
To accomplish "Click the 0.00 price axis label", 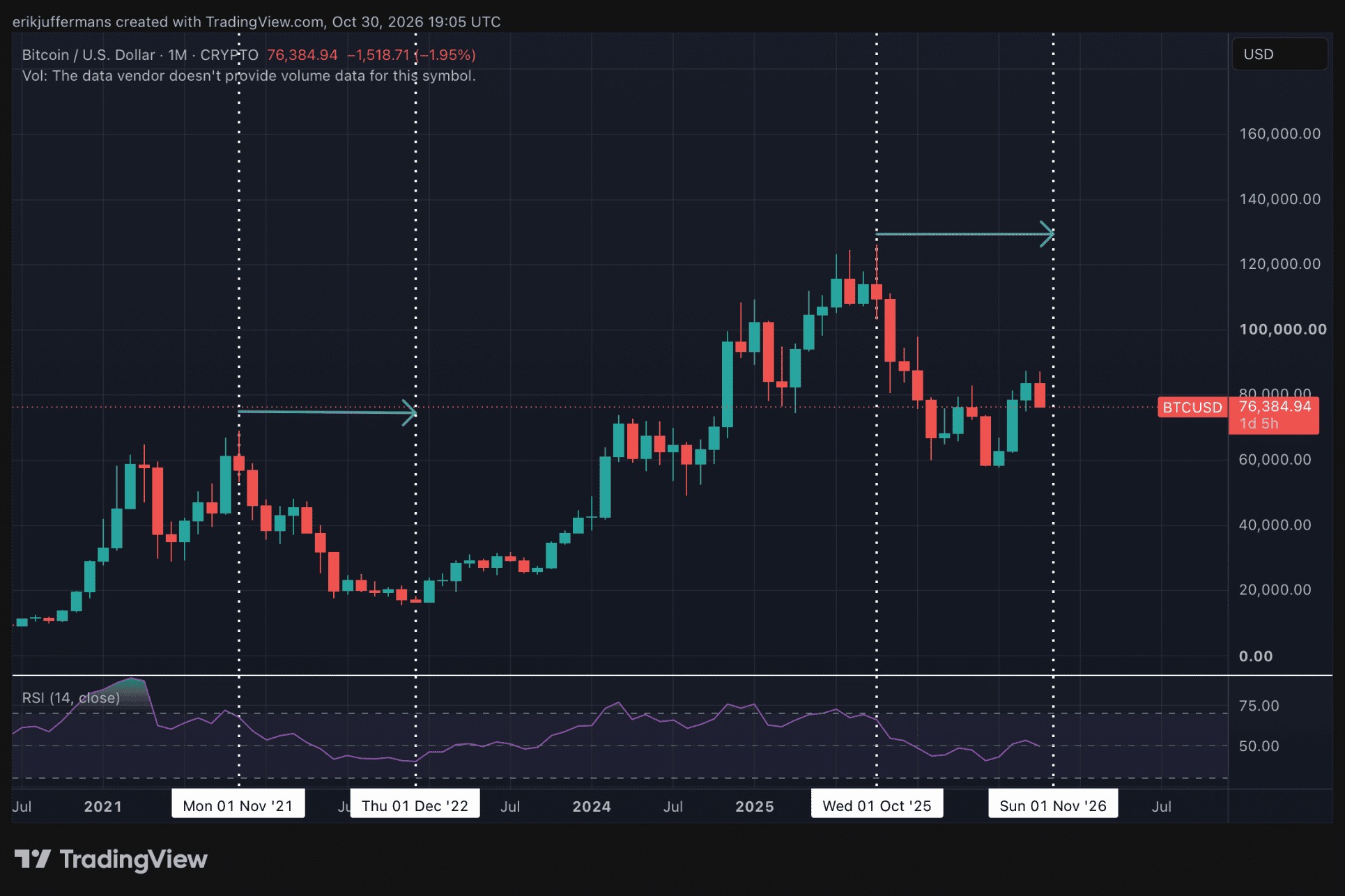I will pos(1256,656).
